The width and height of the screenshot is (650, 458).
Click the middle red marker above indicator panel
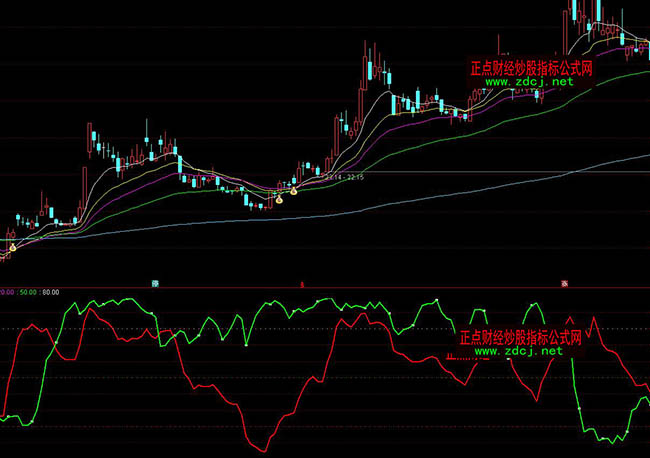coord(303,285)
